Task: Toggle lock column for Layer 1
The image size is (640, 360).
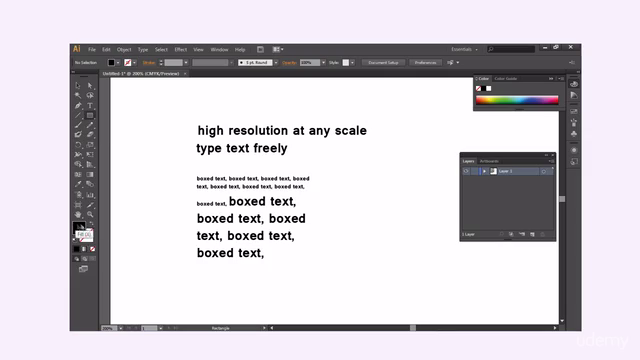Action: click(x=474, y=171)
